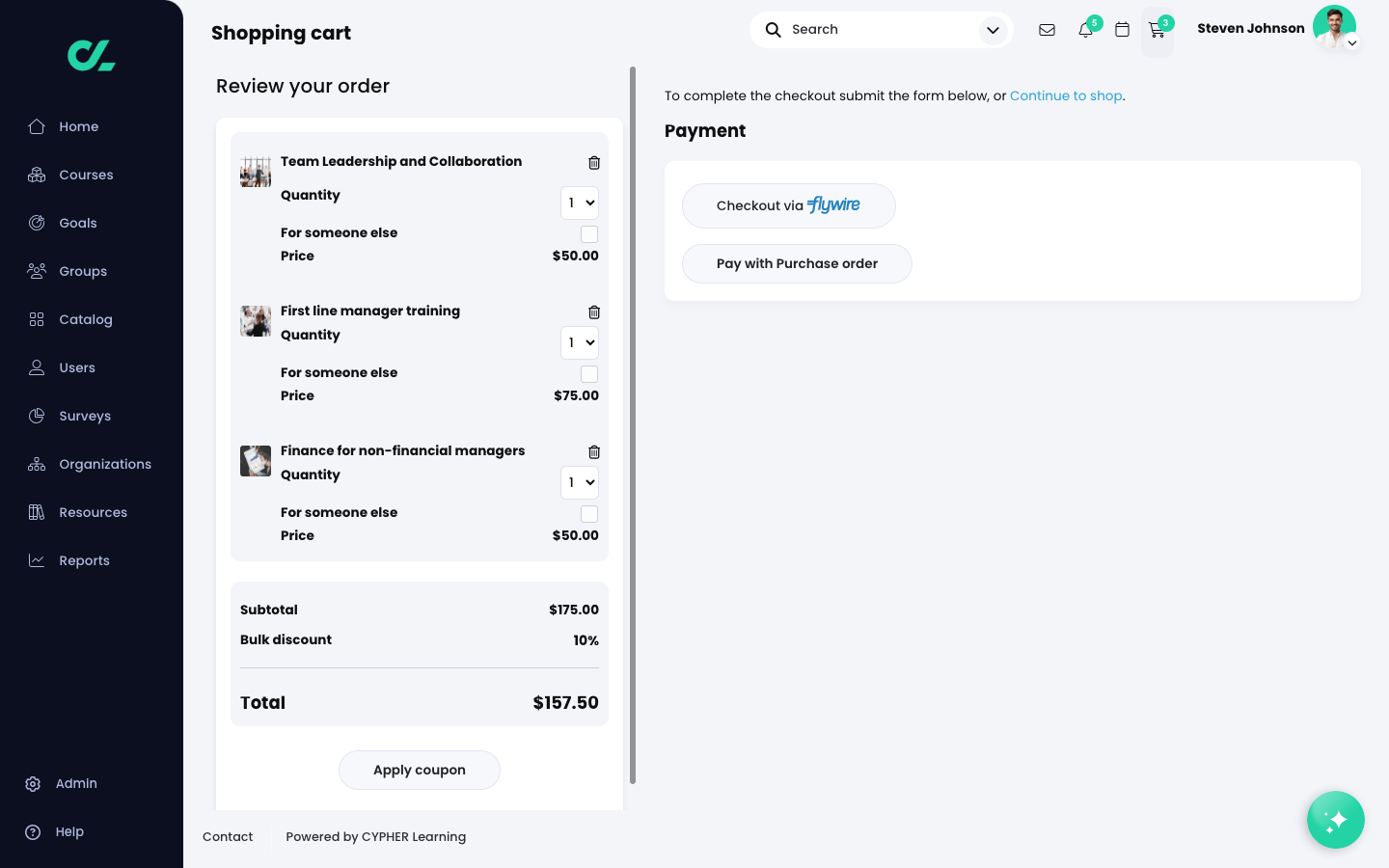Enable For someone else on First line manager training

point(589,374)
